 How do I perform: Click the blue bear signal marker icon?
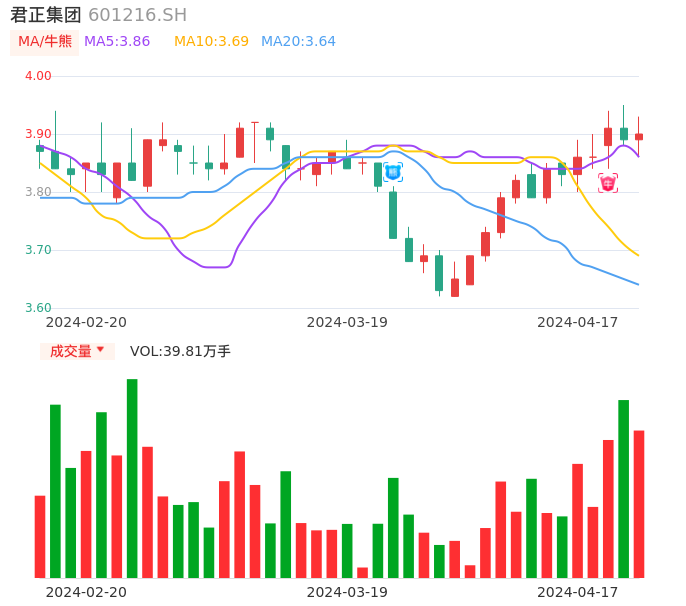(x=393, y=172)
